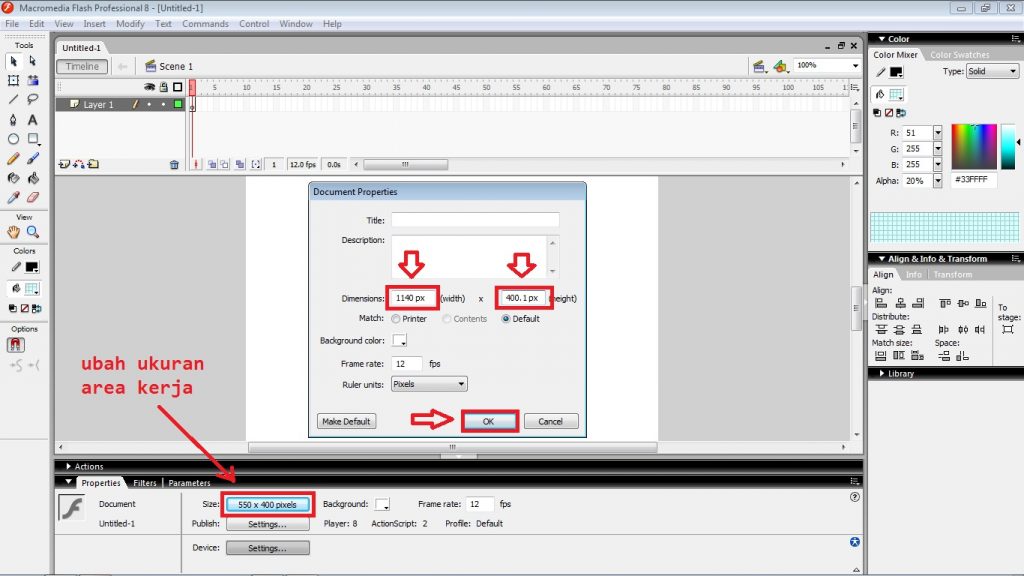Image resolution: width=1024 pixels, height=576 pixels.
Task: Open the Insert menu
Action: point(94,24)
